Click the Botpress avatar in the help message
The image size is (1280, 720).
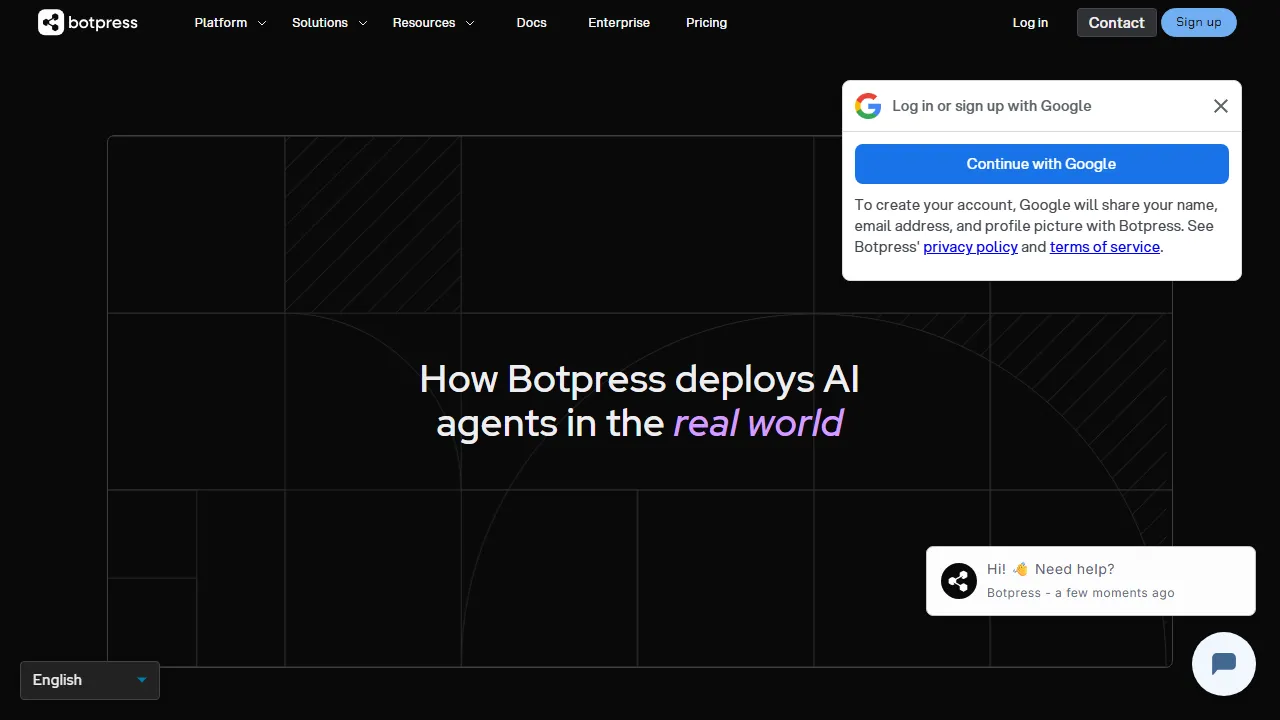tap(959, 581)
